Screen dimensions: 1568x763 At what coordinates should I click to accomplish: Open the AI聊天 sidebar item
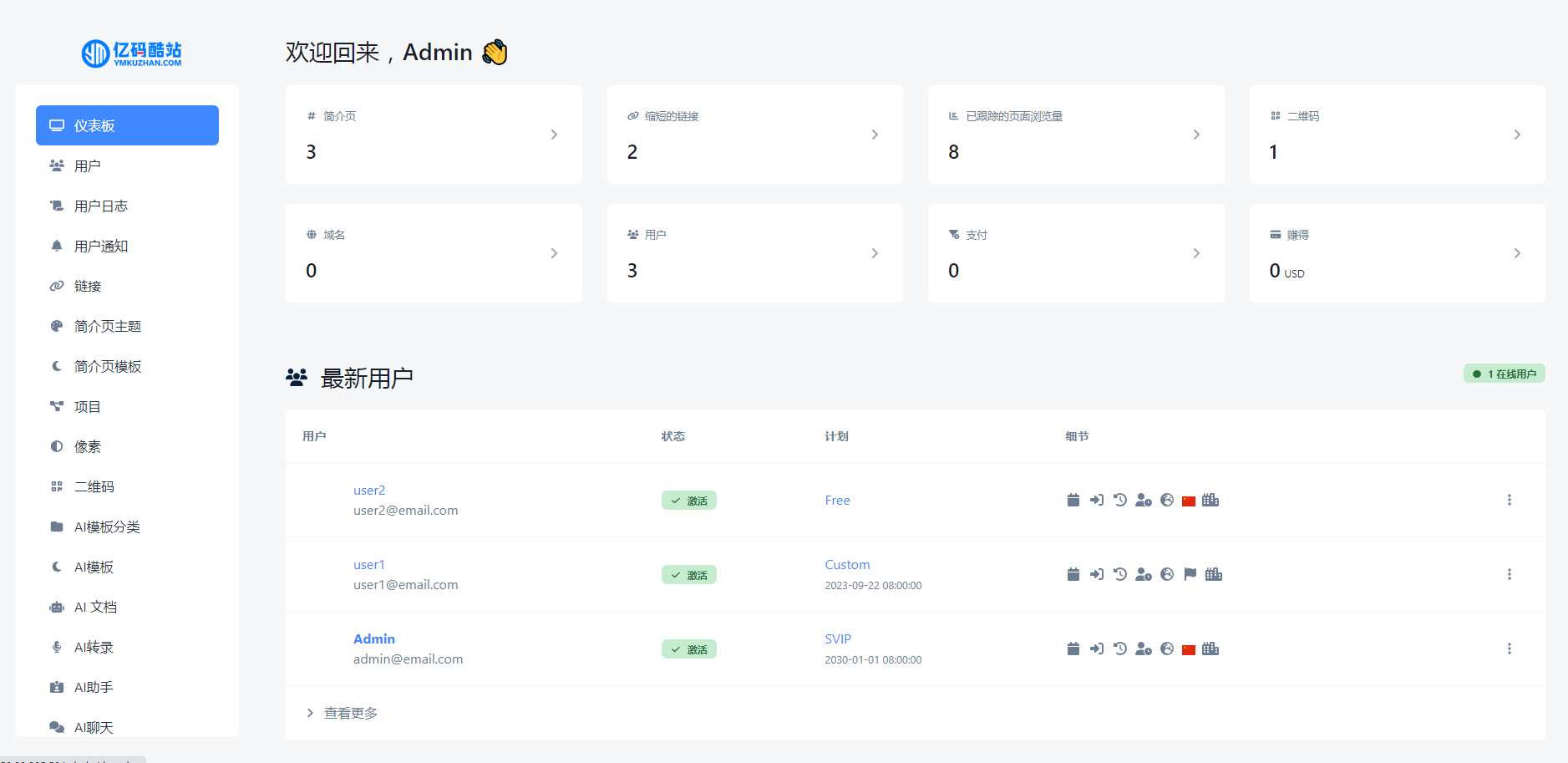(x=94, y=727)
